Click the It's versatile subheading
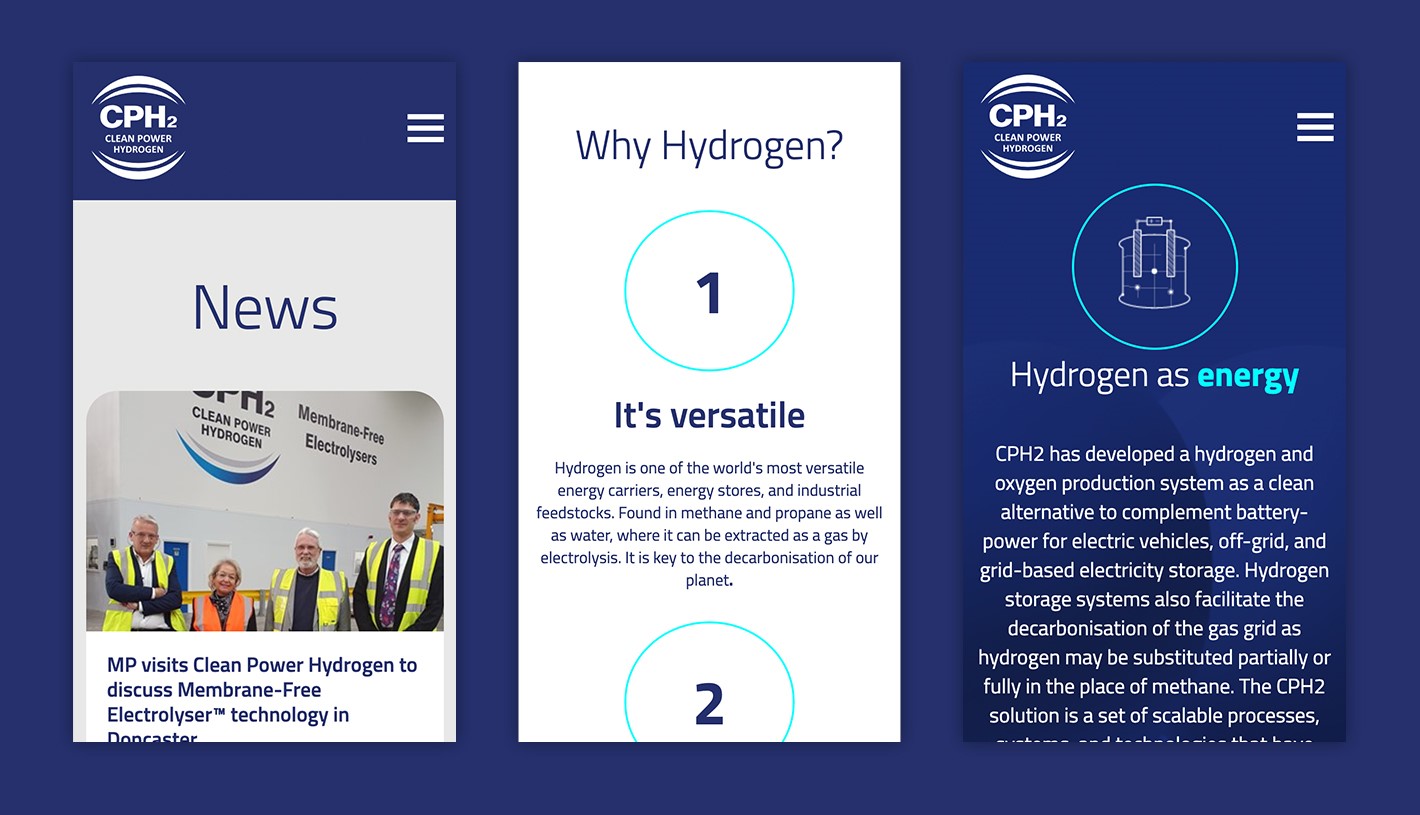This screenshot has width=1420, height=815. [x=709, y=415]
